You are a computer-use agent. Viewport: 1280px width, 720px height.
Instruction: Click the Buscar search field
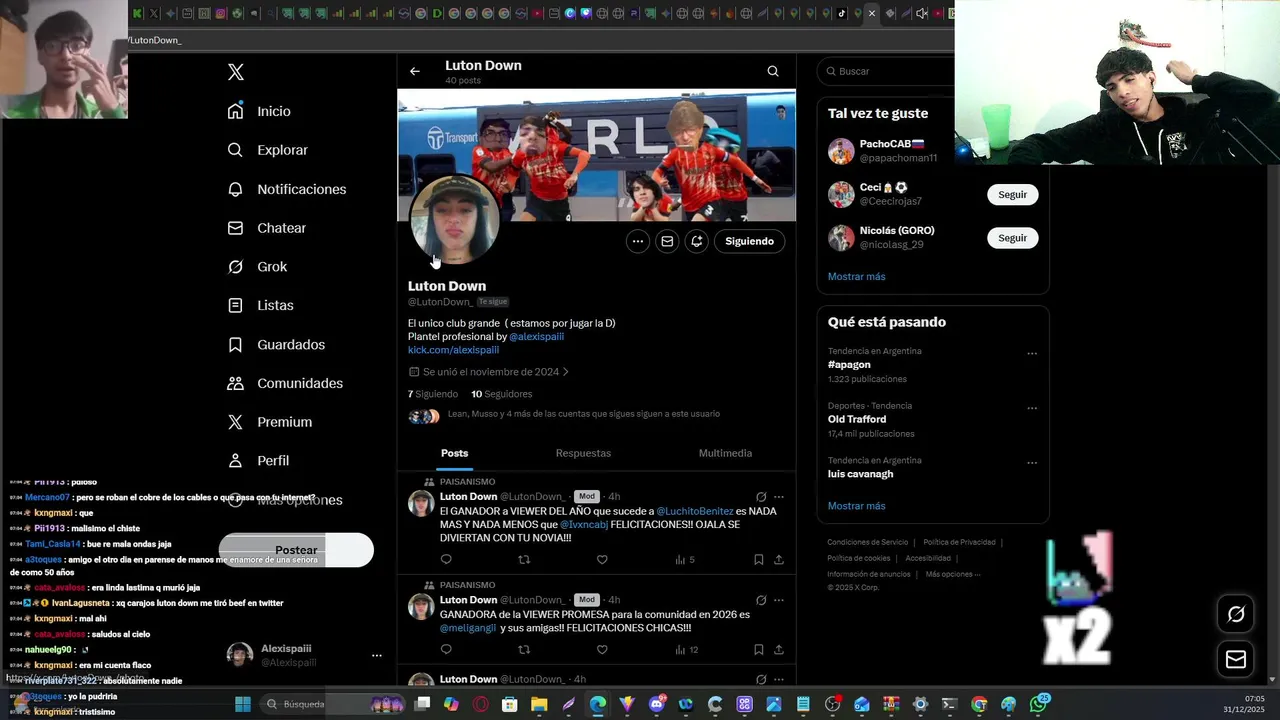pyautogui.click(x=886, y=71)
